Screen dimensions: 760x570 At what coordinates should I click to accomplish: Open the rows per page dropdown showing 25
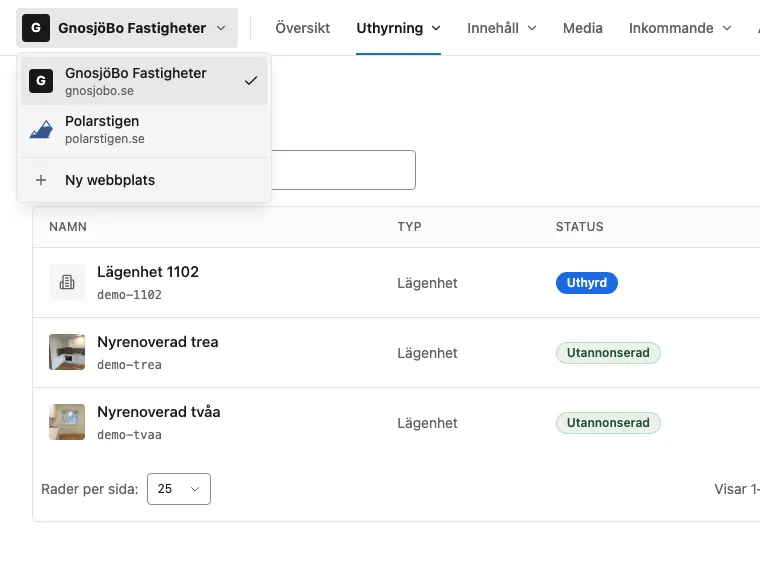pos(179,489)
